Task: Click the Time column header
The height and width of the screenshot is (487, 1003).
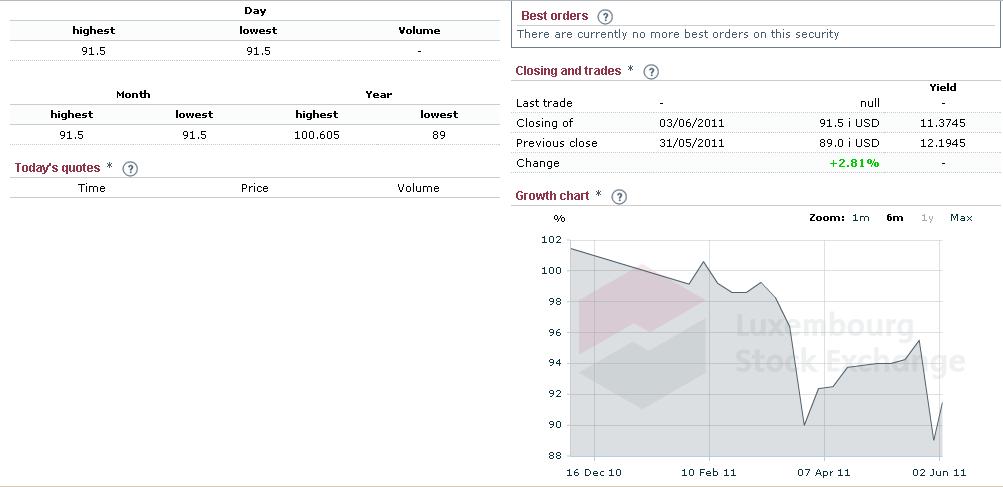Action: [91, 188]
